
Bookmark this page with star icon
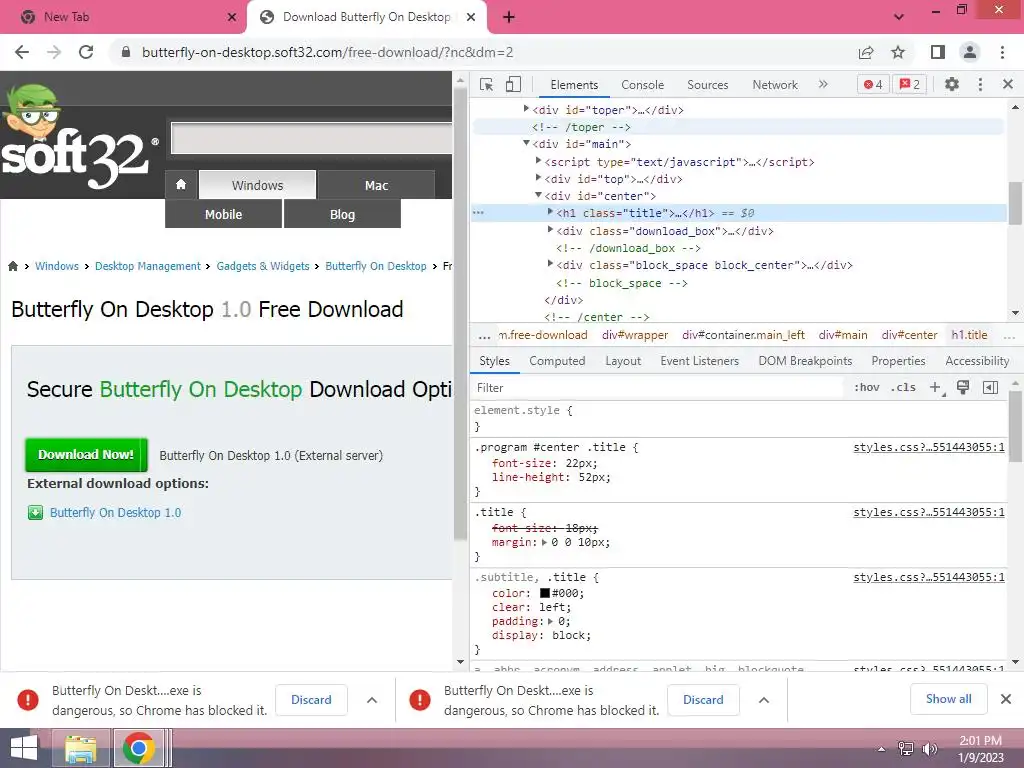898,52
